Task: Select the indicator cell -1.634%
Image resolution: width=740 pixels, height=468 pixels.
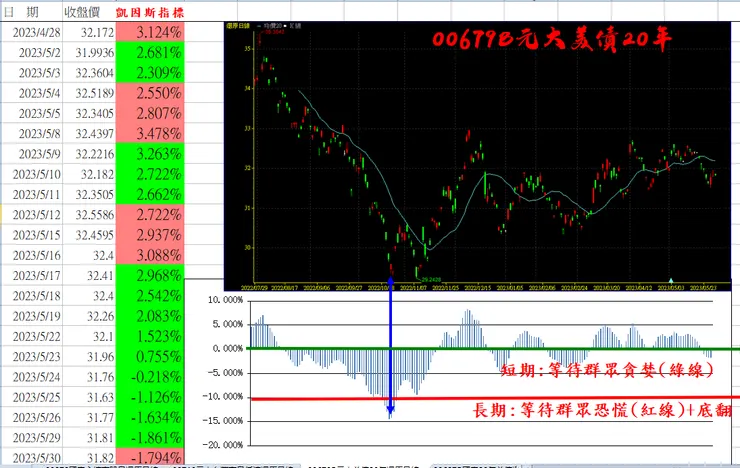Action: click(150, 418)
